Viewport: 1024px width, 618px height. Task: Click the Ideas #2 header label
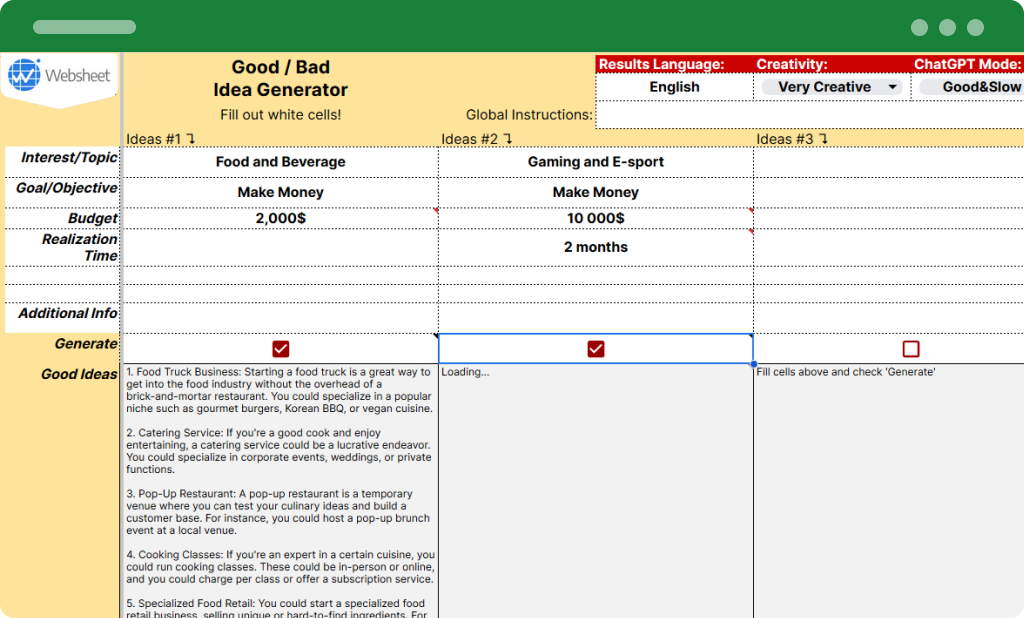(476, 139)
